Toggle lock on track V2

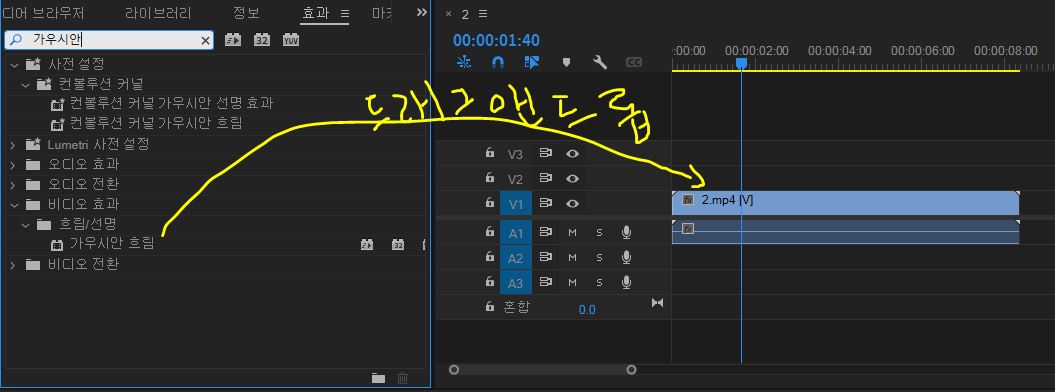pyautogui.click(x=490, y=178)
